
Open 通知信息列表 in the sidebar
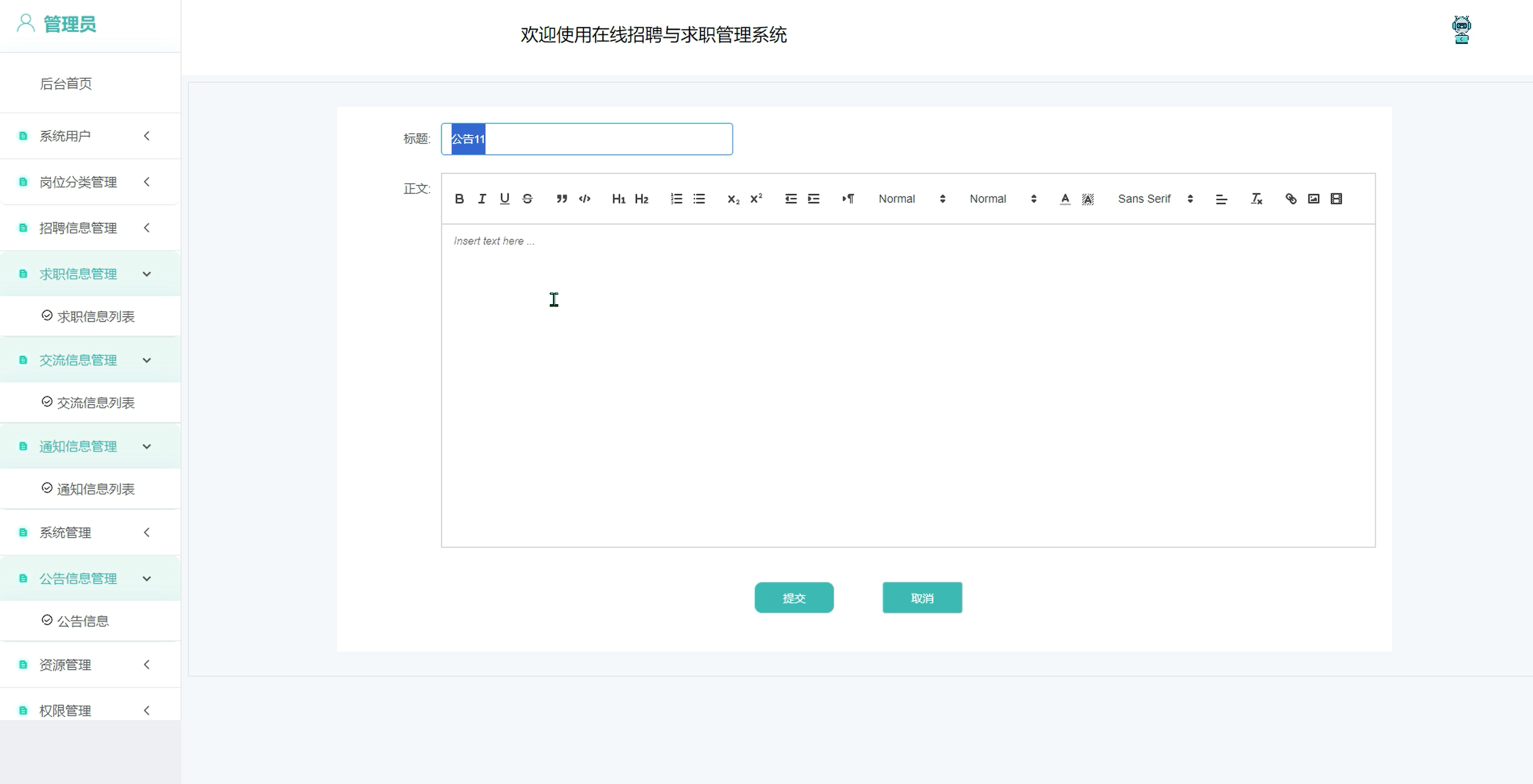(x=95, y=489)
